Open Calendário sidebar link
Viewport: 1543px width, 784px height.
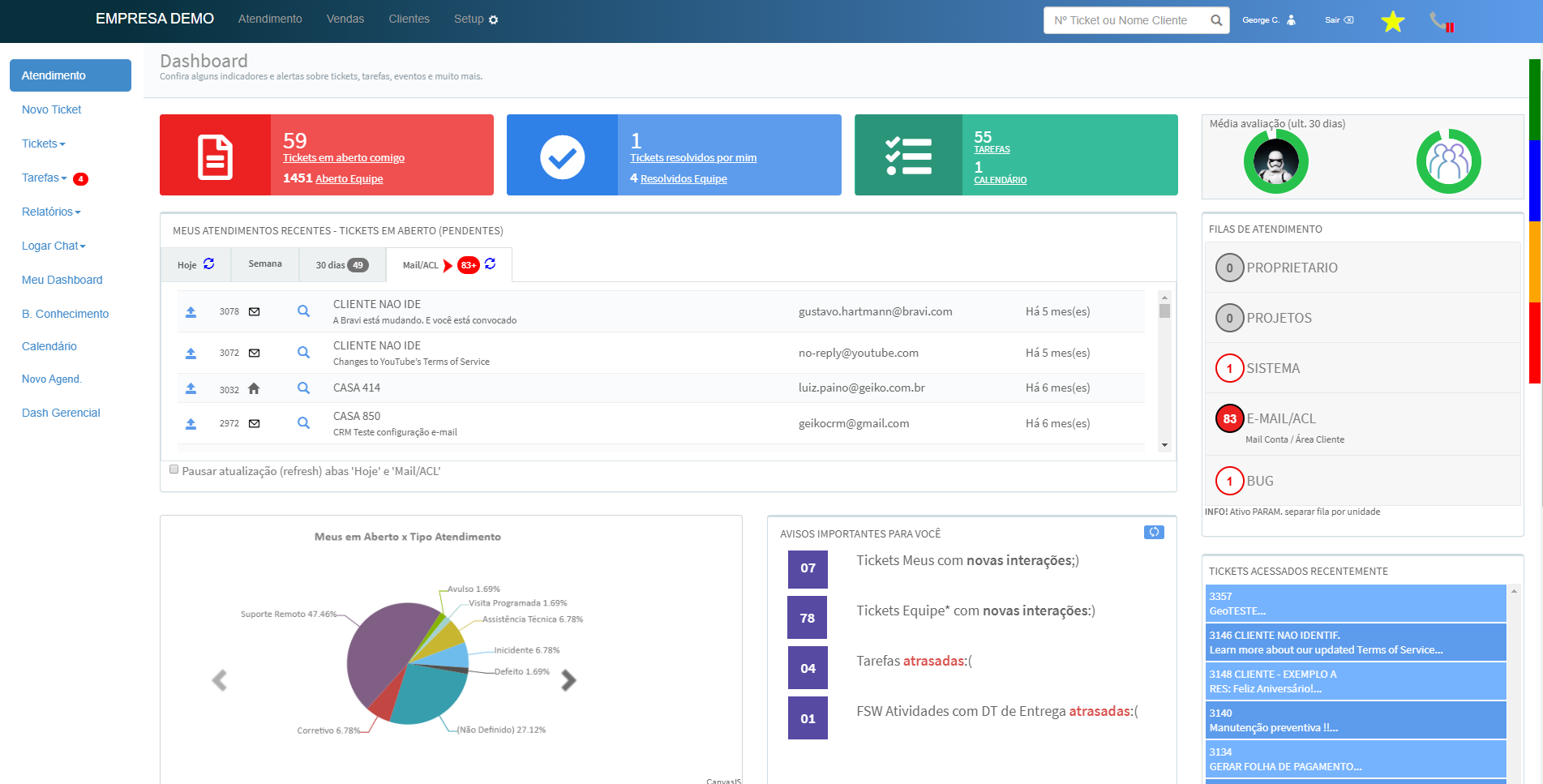[x=49, y=346]
